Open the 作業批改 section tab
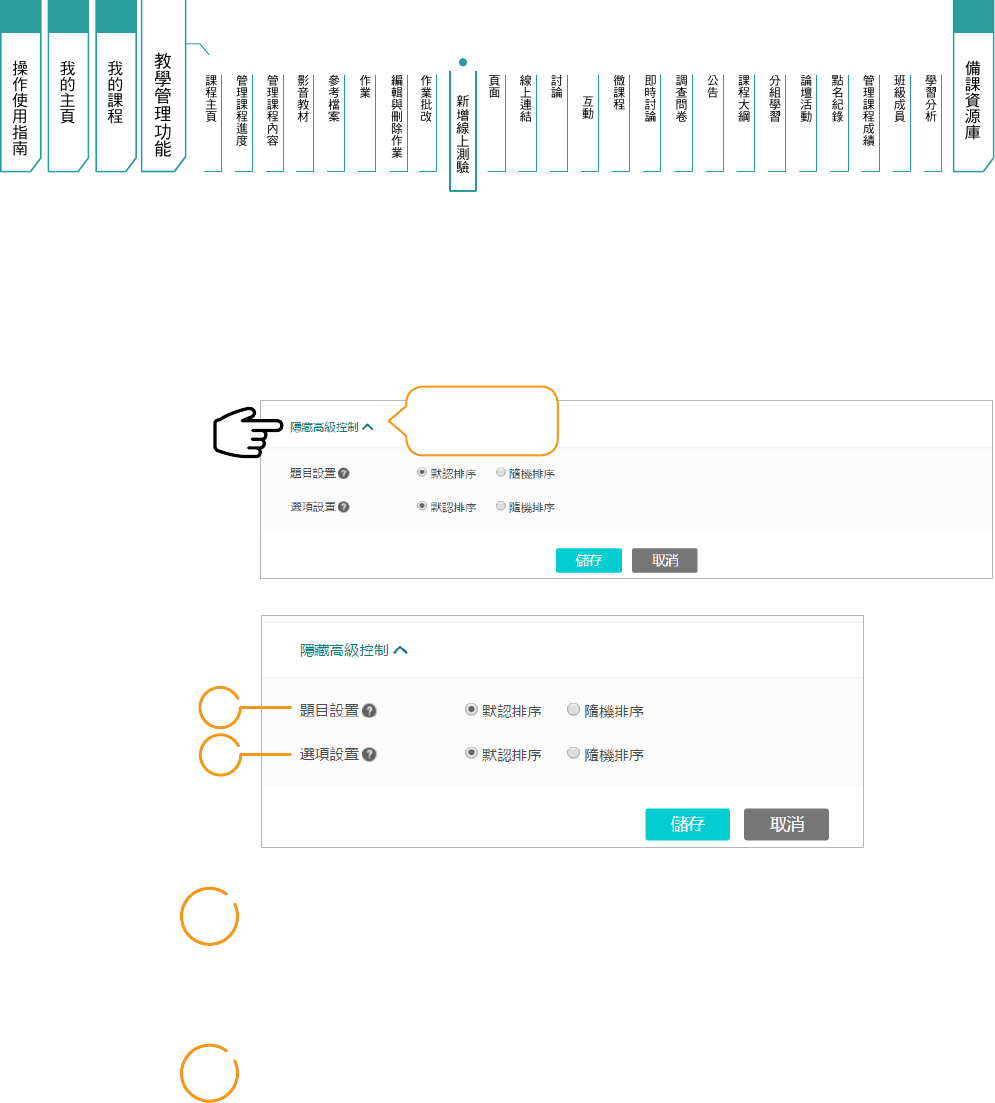 427,121
